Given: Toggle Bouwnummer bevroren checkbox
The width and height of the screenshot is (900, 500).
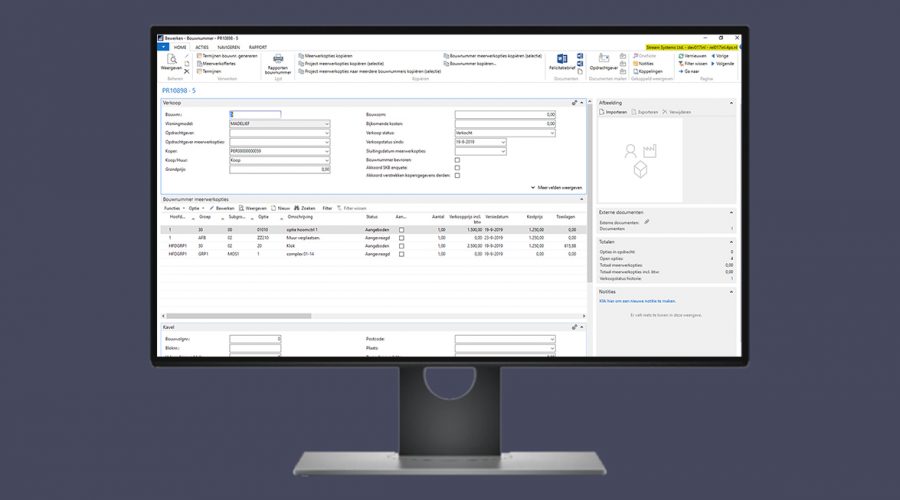Looking at the screenshot, I should (x=457, y=160).
